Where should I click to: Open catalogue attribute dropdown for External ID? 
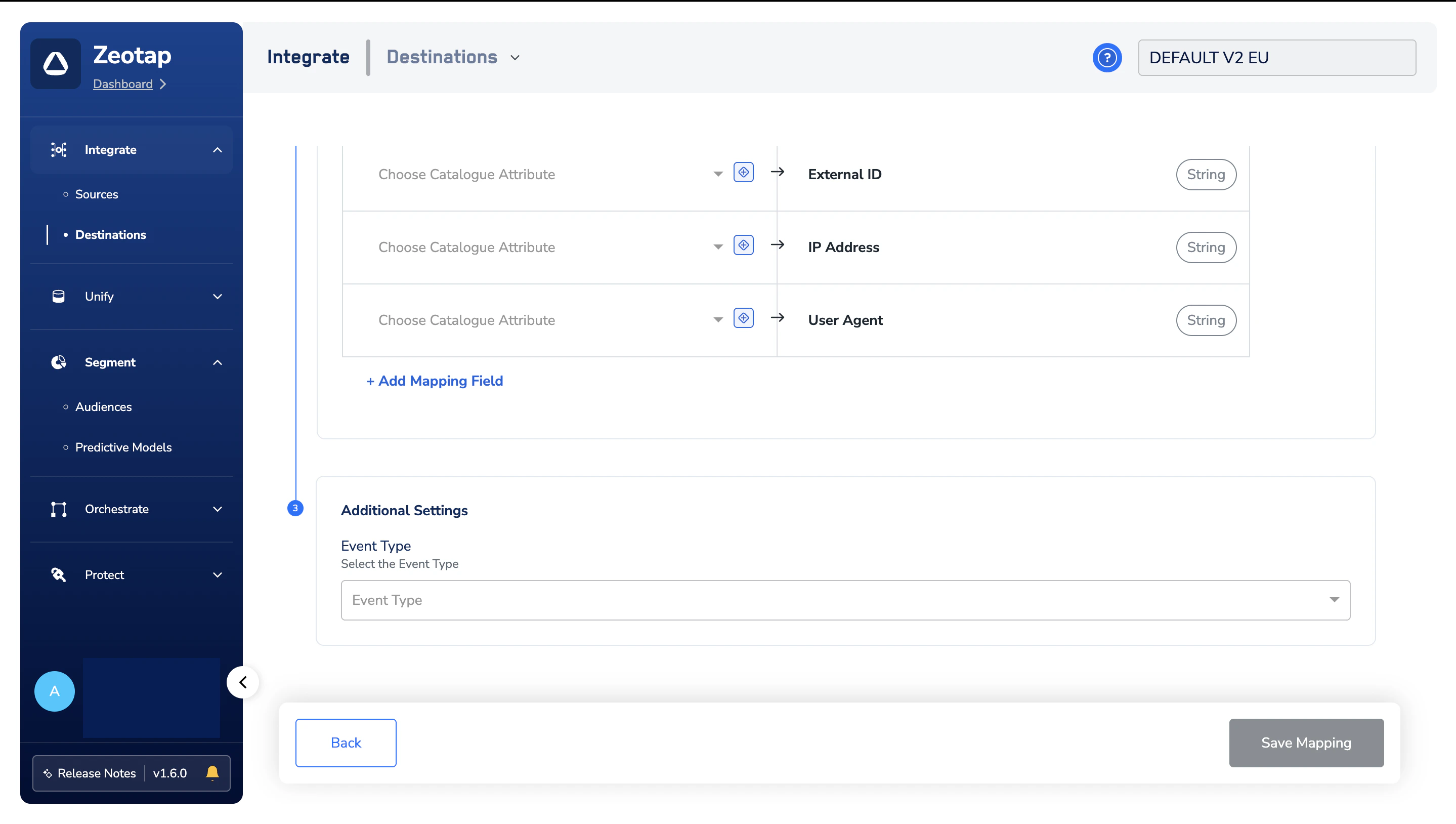pos(550,174)
